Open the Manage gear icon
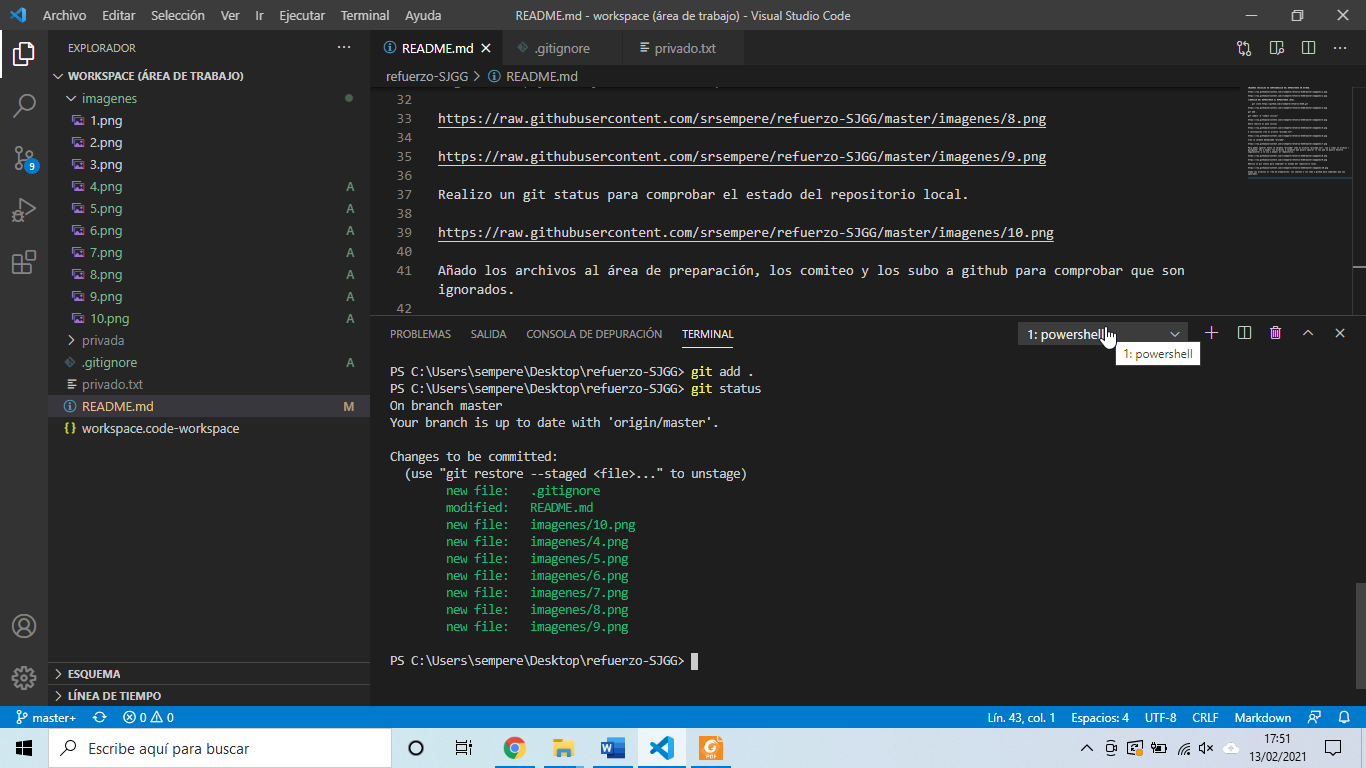 click(24, 677)
